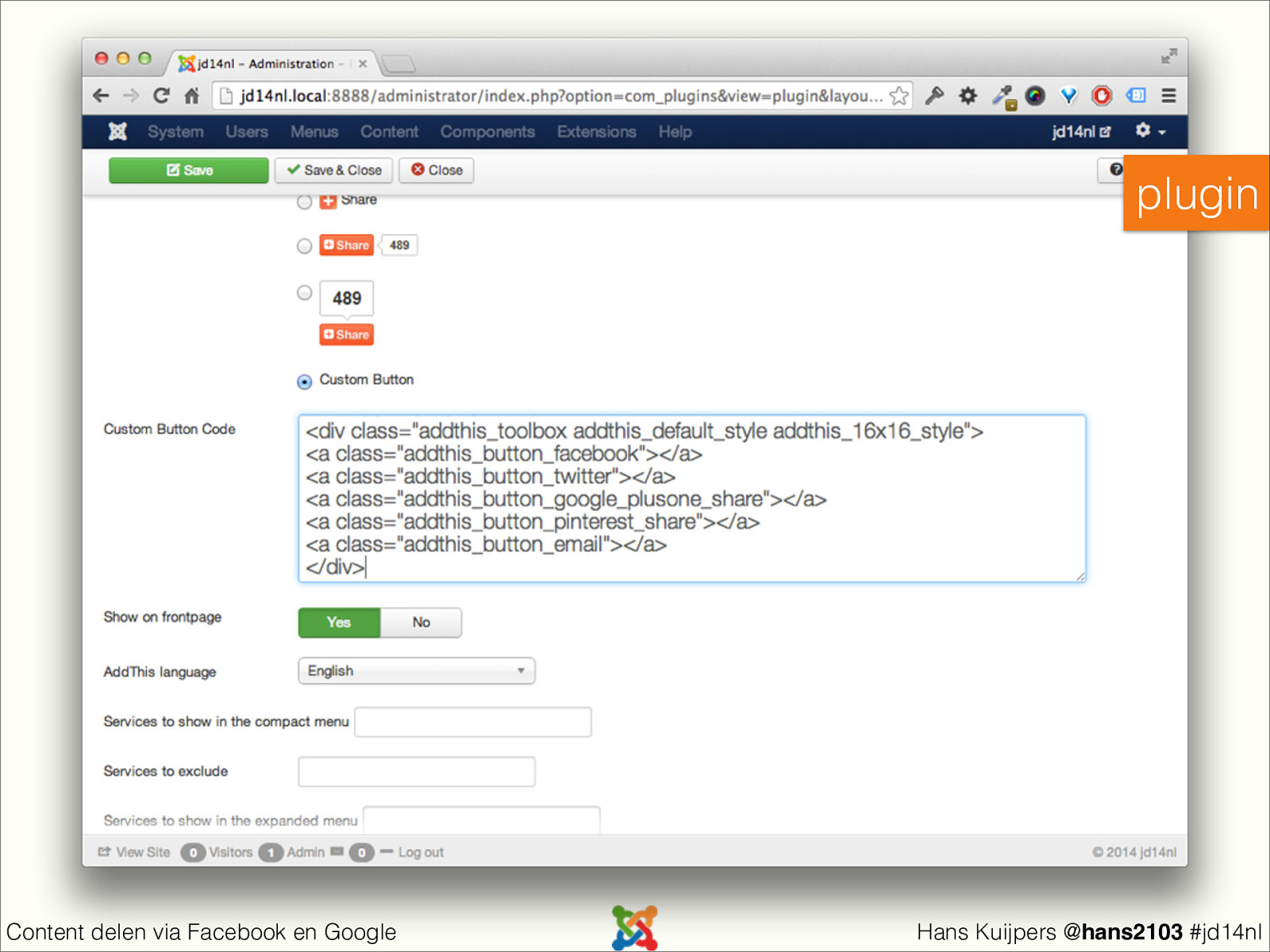Open the Extensions menu
This screenshot has width=1270, height=952.
[x=596, y=132]
